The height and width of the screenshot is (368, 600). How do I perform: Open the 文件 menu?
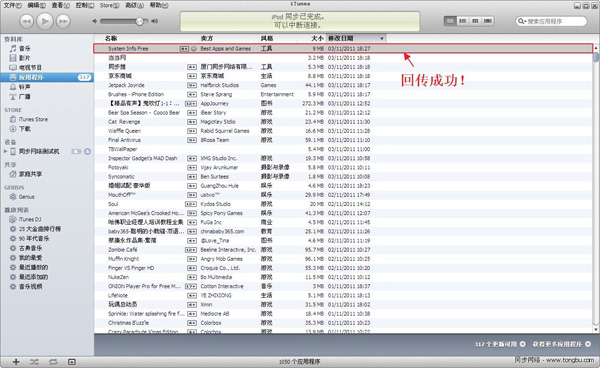12,5
